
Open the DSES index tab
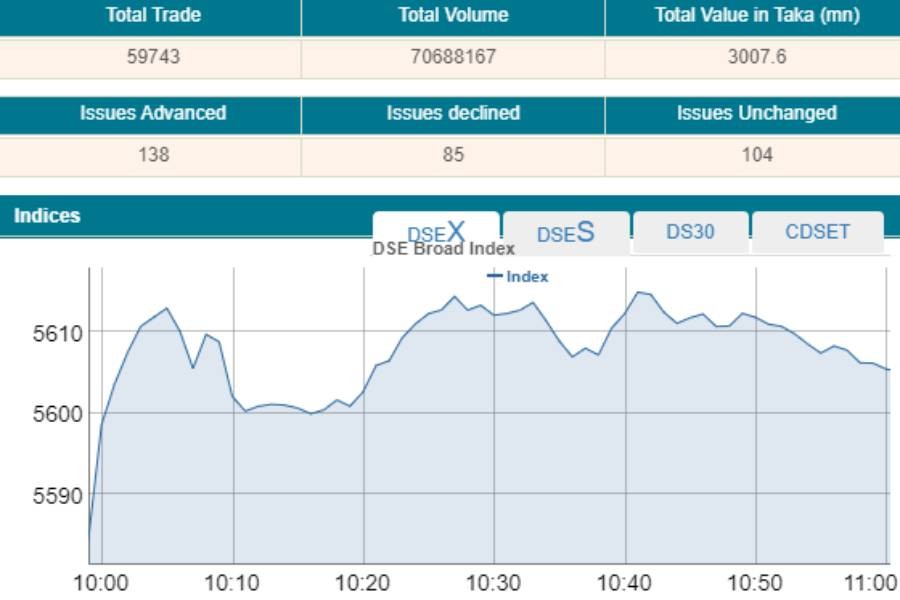(x=566, y=233)
